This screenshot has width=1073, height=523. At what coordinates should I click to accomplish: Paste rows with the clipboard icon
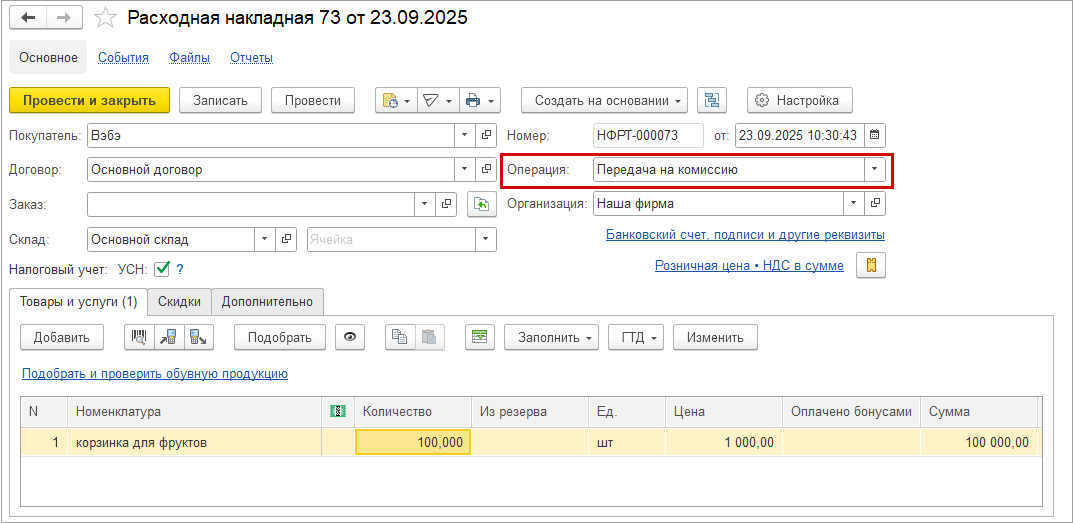[429, 337]
